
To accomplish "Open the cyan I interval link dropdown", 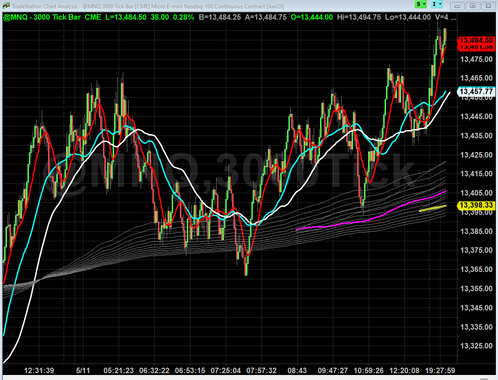I will [x=436, y=4].
